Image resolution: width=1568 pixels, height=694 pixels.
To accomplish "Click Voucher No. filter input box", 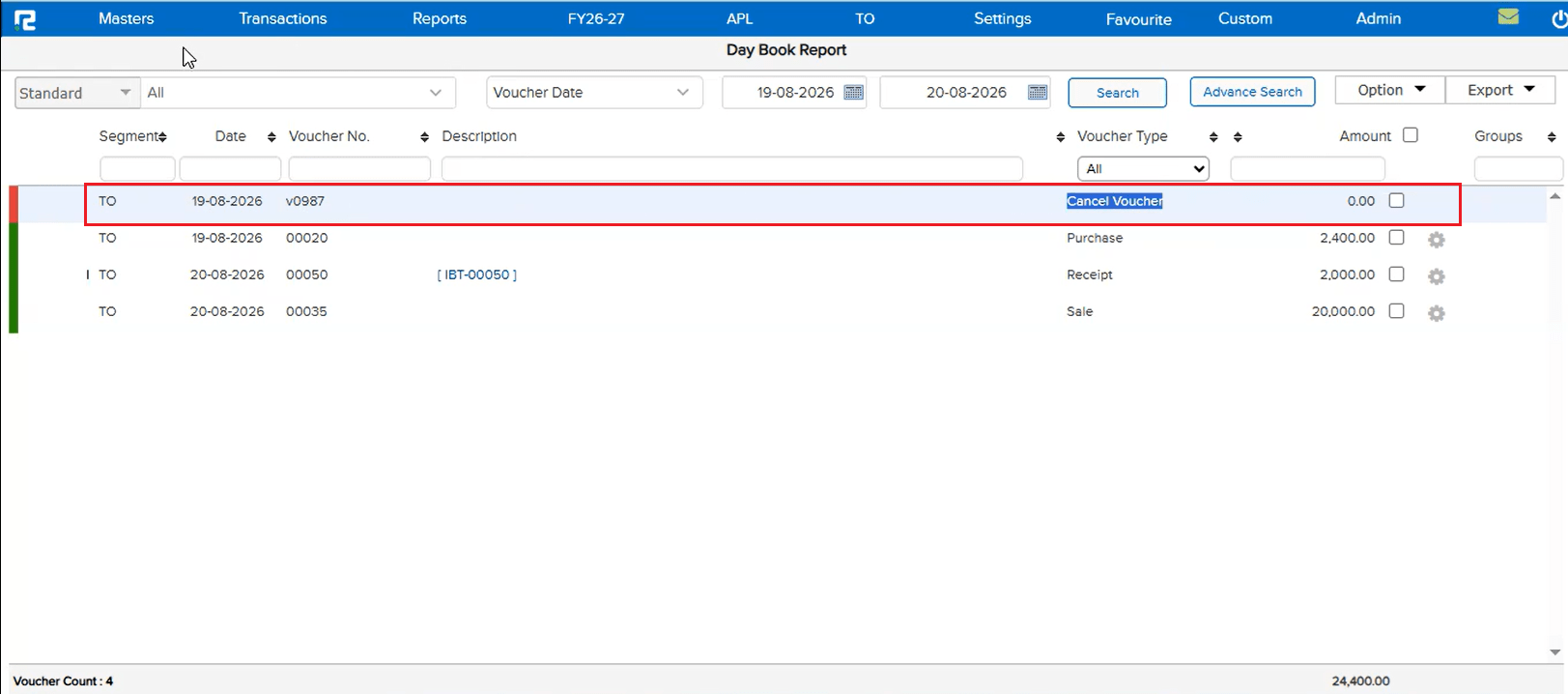I will (x=359, y=169).
